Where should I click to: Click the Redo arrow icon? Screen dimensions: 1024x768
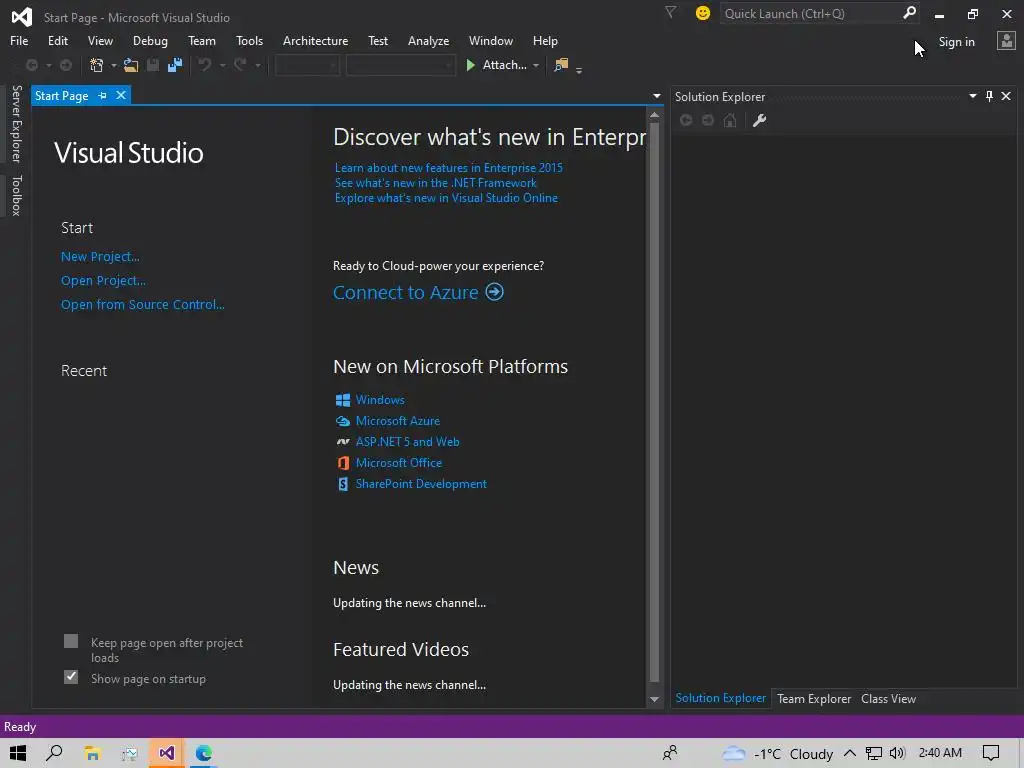240,65
